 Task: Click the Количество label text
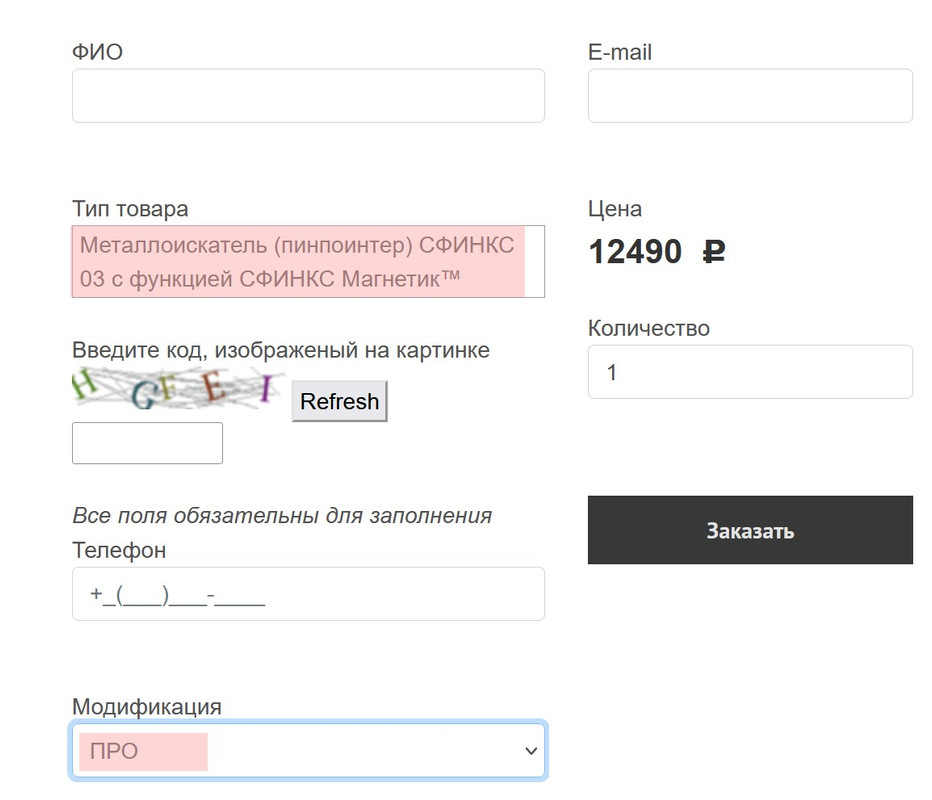(649, 328)
